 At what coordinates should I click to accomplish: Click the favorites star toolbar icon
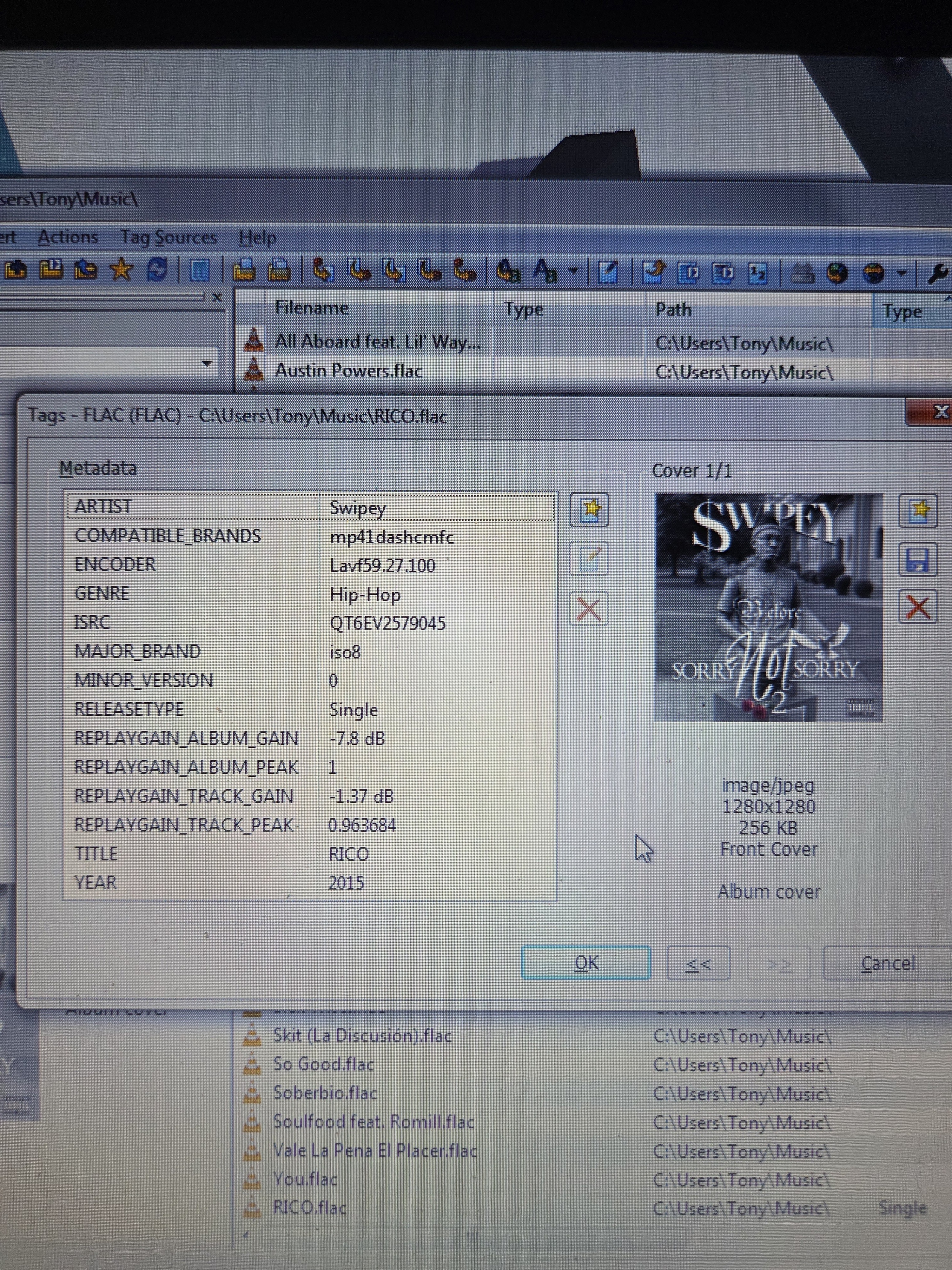[x=121, y=269]
